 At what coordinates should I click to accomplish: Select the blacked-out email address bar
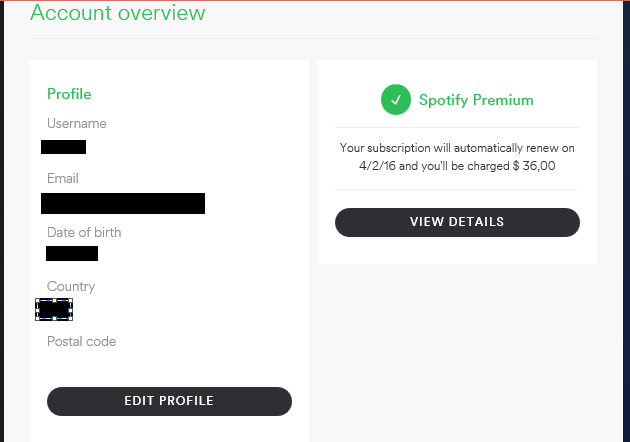(123, 203)
